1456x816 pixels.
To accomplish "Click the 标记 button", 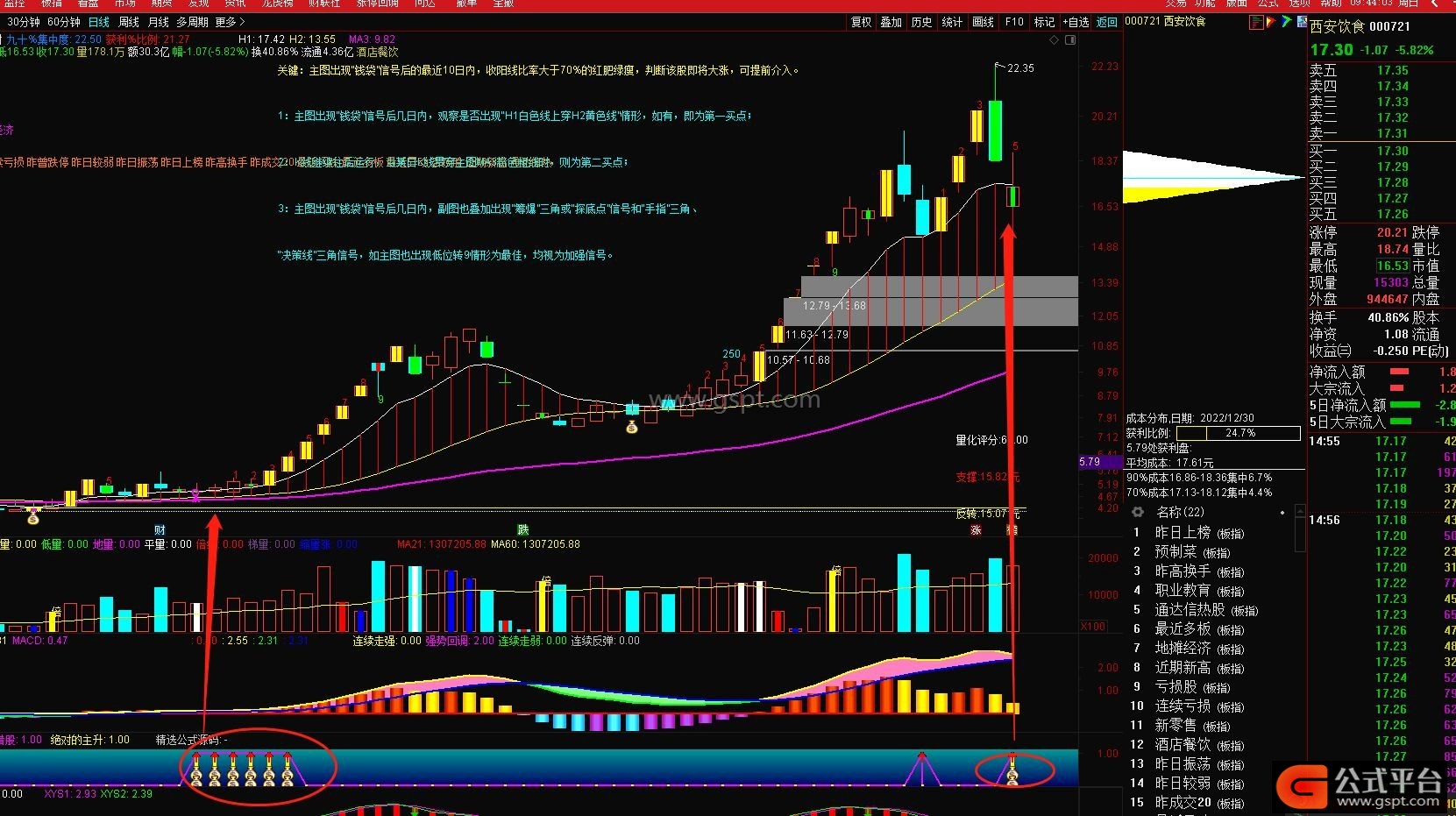I will coord(1044,22).
